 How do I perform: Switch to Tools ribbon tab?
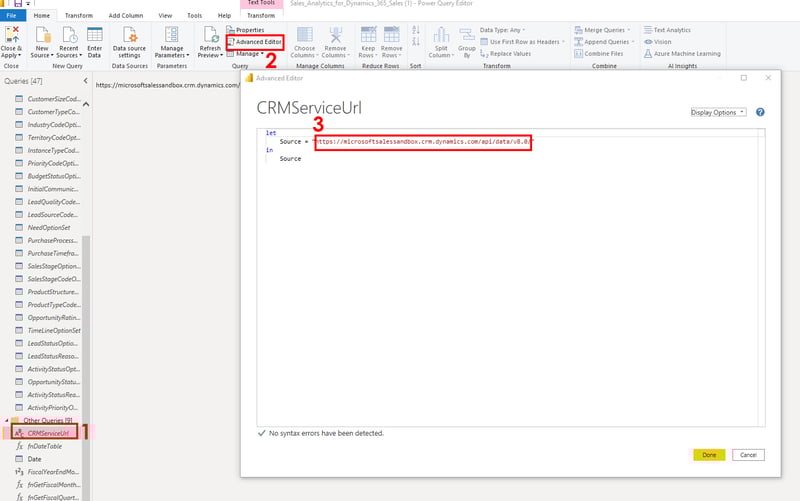click(x=194, y=15)
